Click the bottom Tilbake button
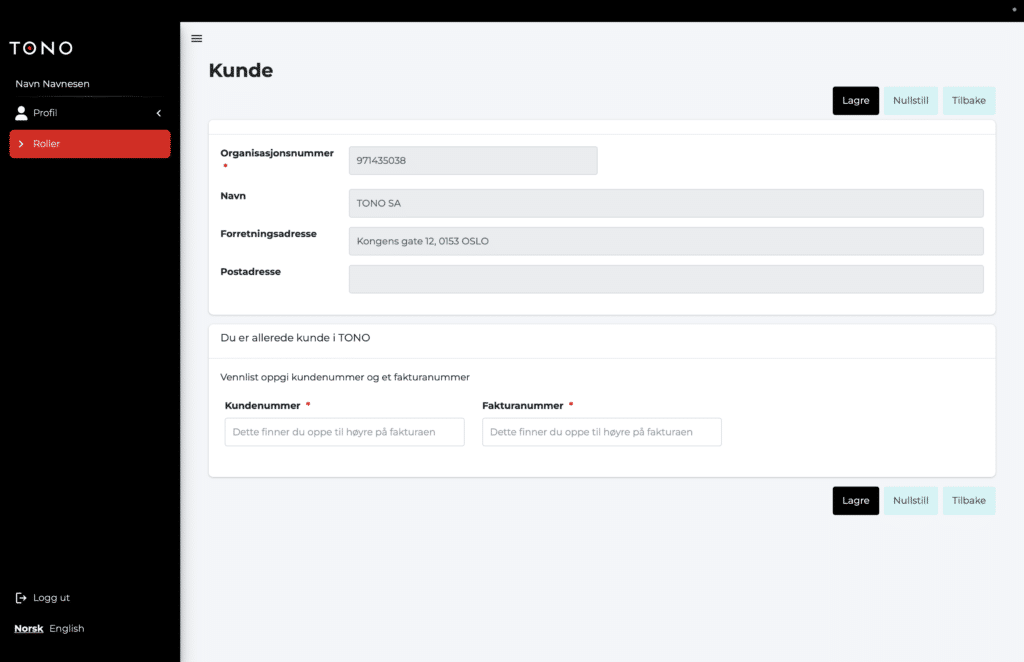This screenshot has height=662, width=1024. 968,501
